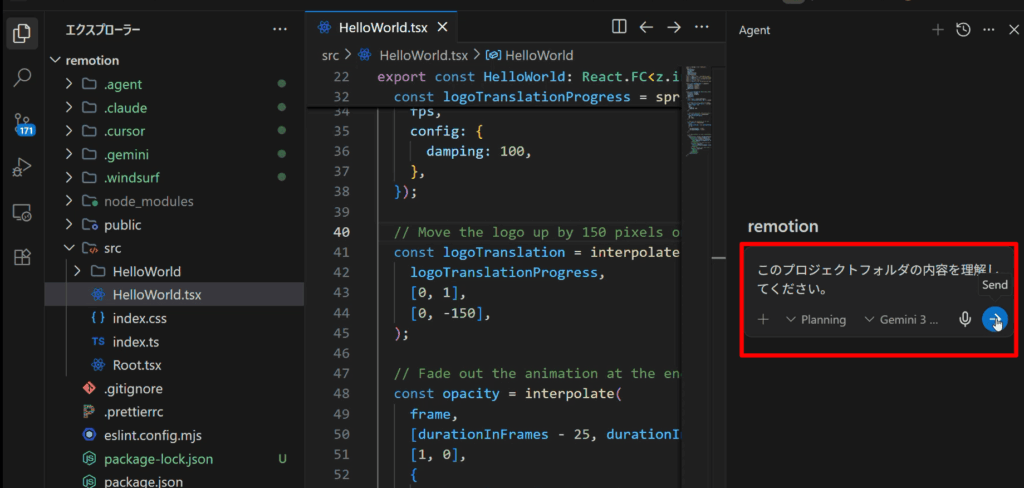Image resolution: width=1024 pixels, height=488 pixels.
Task: Open Run and Debug view
Action: (21, 168)
